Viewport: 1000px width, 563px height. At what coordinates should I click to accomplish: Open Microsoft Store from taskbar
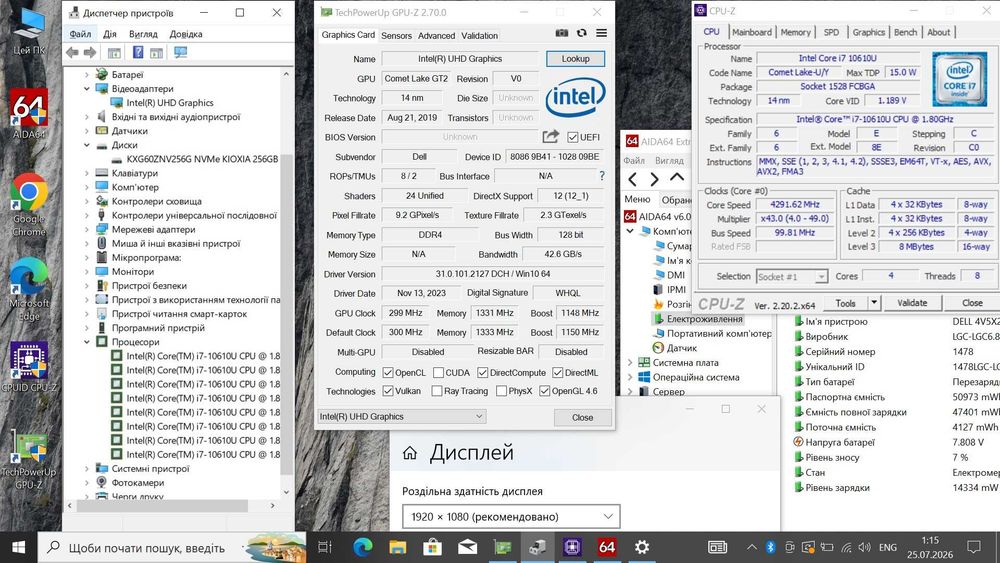tap(432, 547)
